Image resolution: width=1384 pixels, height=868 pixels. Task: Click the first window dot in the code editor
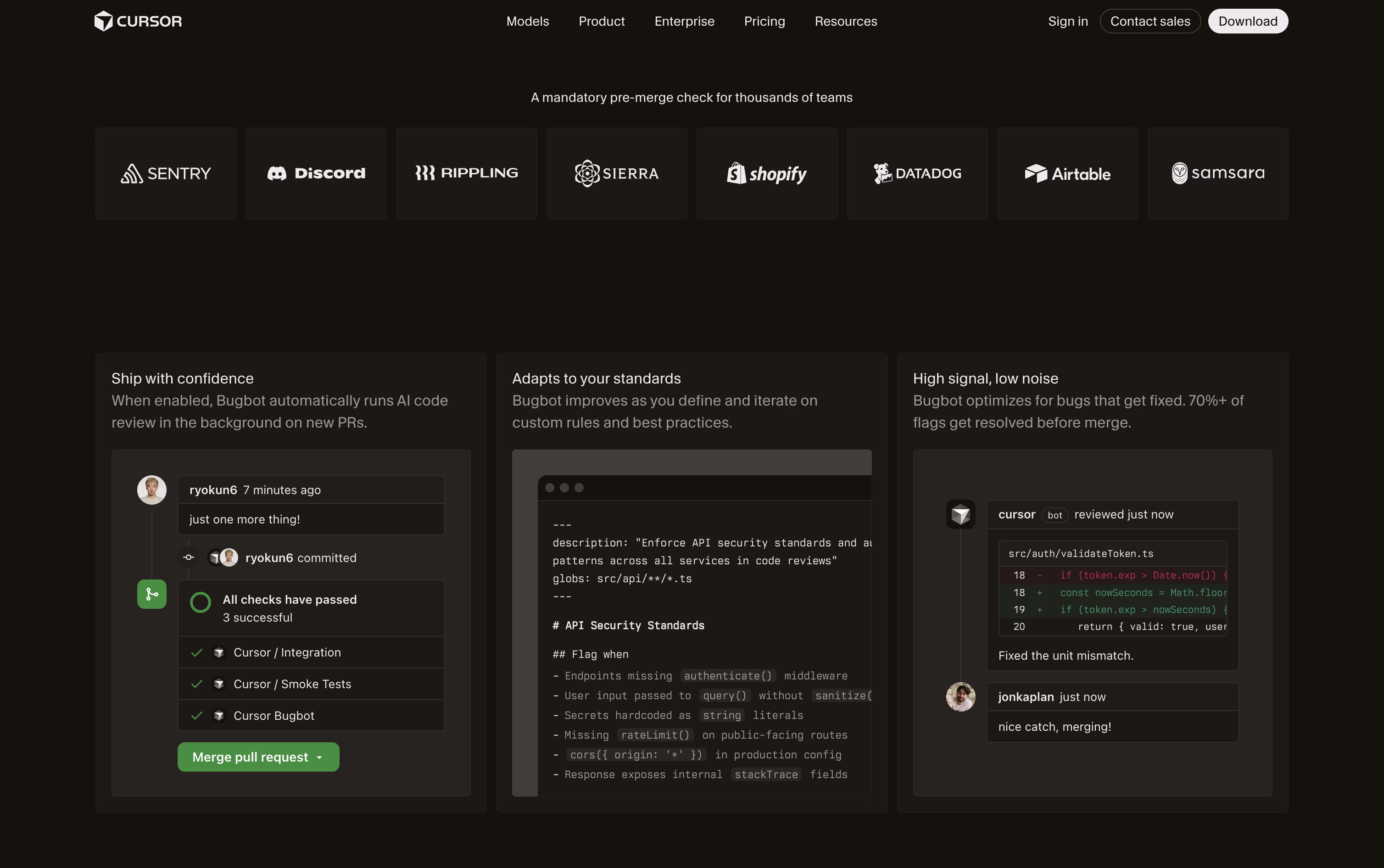(x=549, y=488)
